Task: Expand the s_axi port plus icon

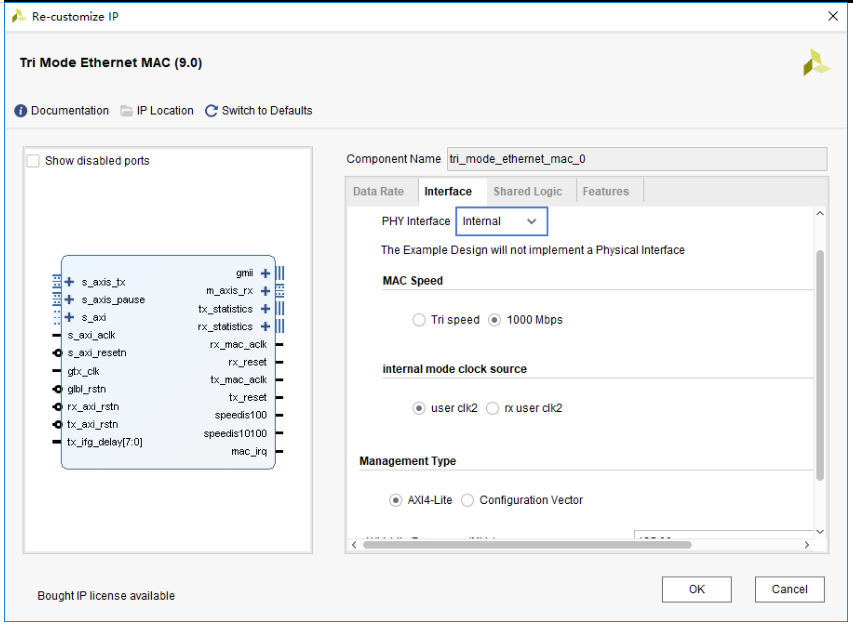Action: [x=70, y=317]
